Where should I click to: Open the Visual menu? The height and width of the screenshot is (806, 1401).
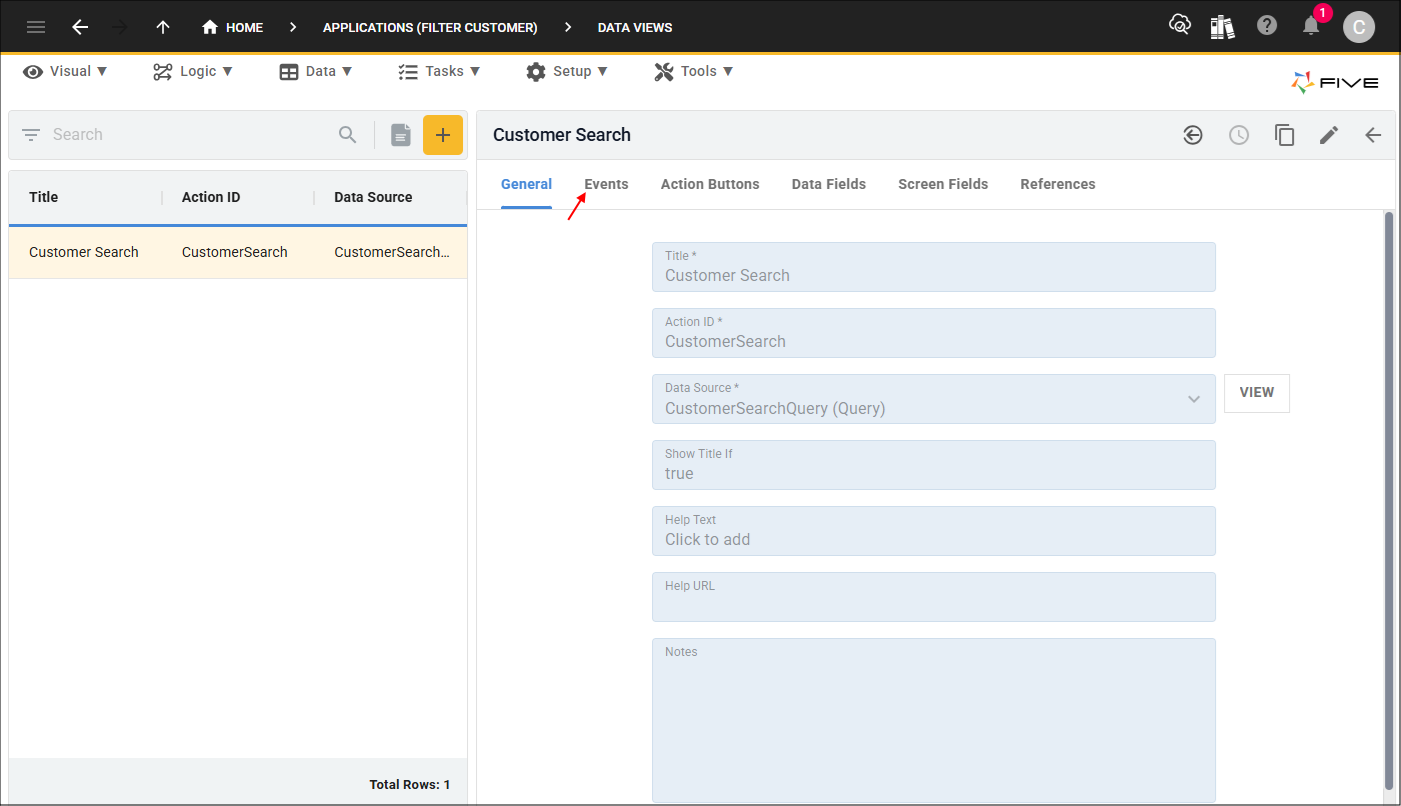[65, 71]
